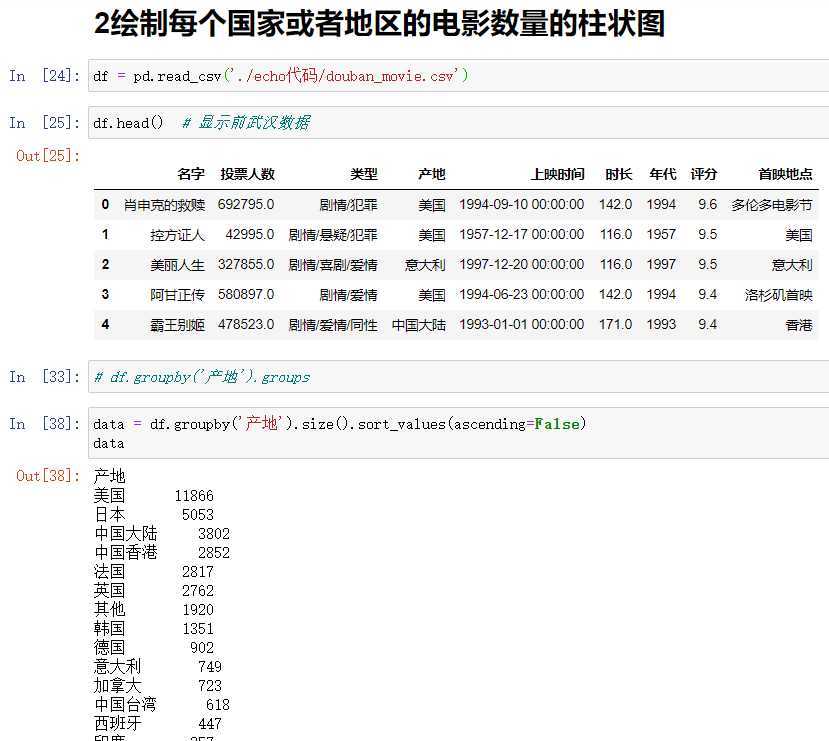Click the 香港 premiere cell
This screenshot has width=829, height=741.
pyautogui.click(x=799, y=325)
